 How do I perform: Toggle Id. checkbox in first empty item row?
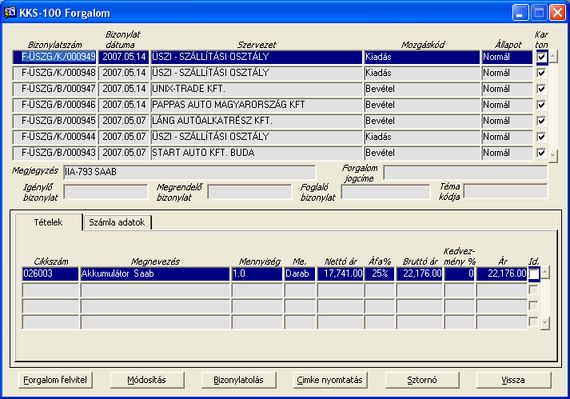[x=533, y=290]
